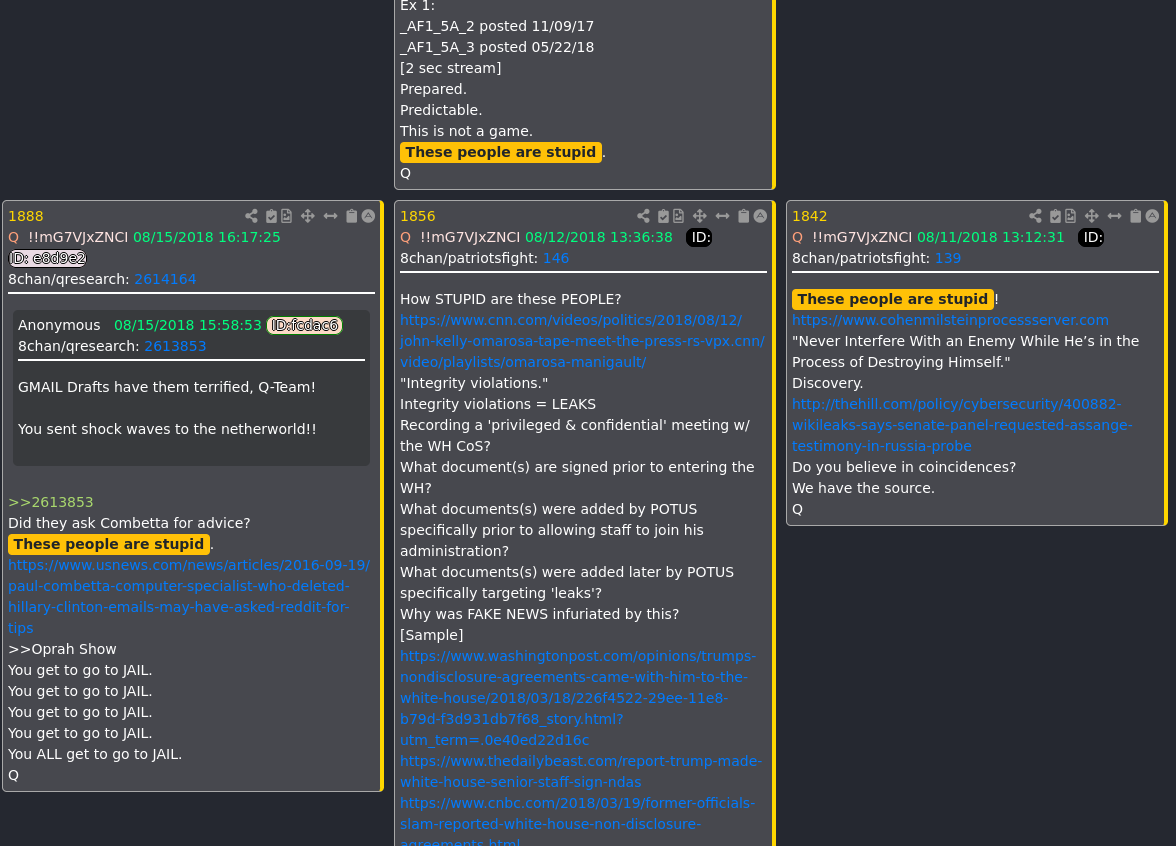This screenshot has height=846, width=1176.
Task: Click the ID: e8d9e2 badge
Action: 47,258
